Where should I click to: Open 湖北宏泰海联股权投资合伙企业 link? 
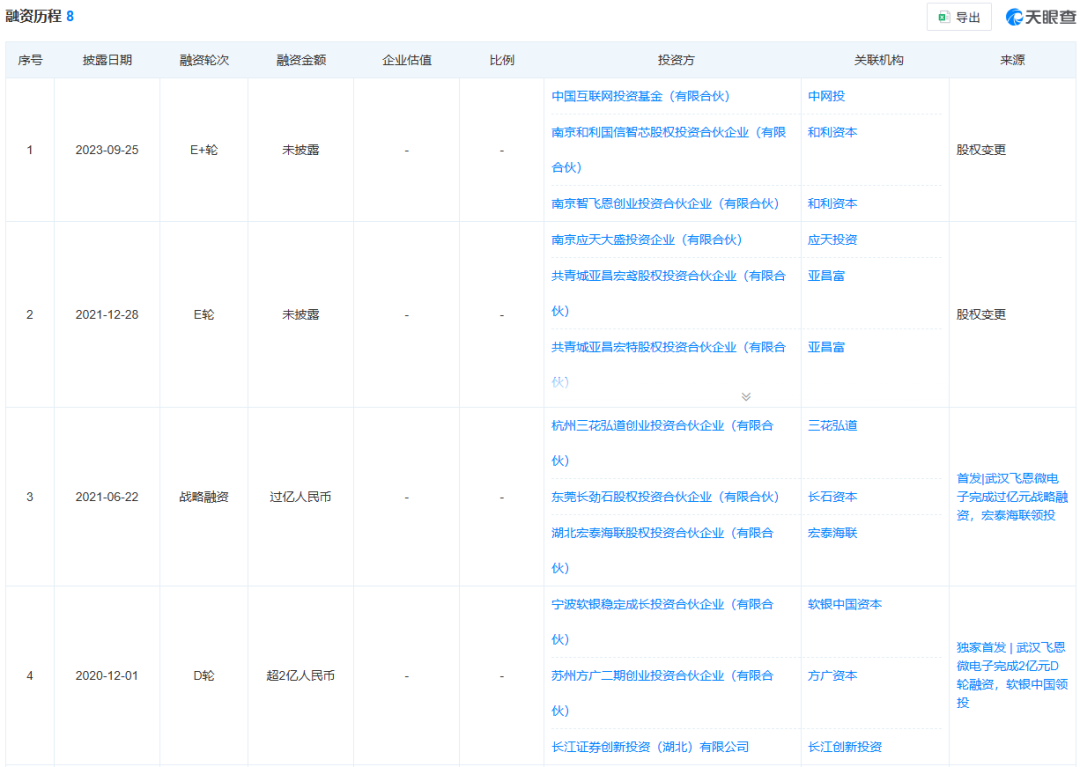662,550
